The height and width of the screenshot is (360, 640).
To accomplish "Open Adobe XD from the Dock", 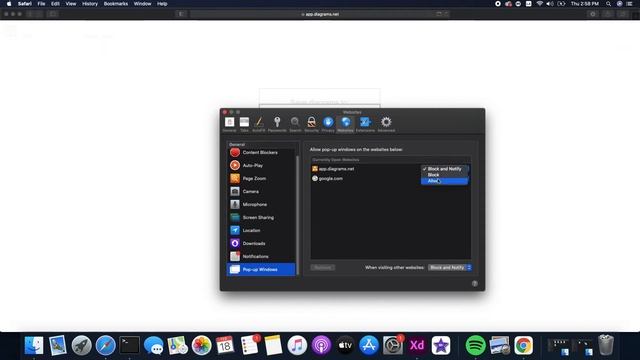I will (417, 345).
